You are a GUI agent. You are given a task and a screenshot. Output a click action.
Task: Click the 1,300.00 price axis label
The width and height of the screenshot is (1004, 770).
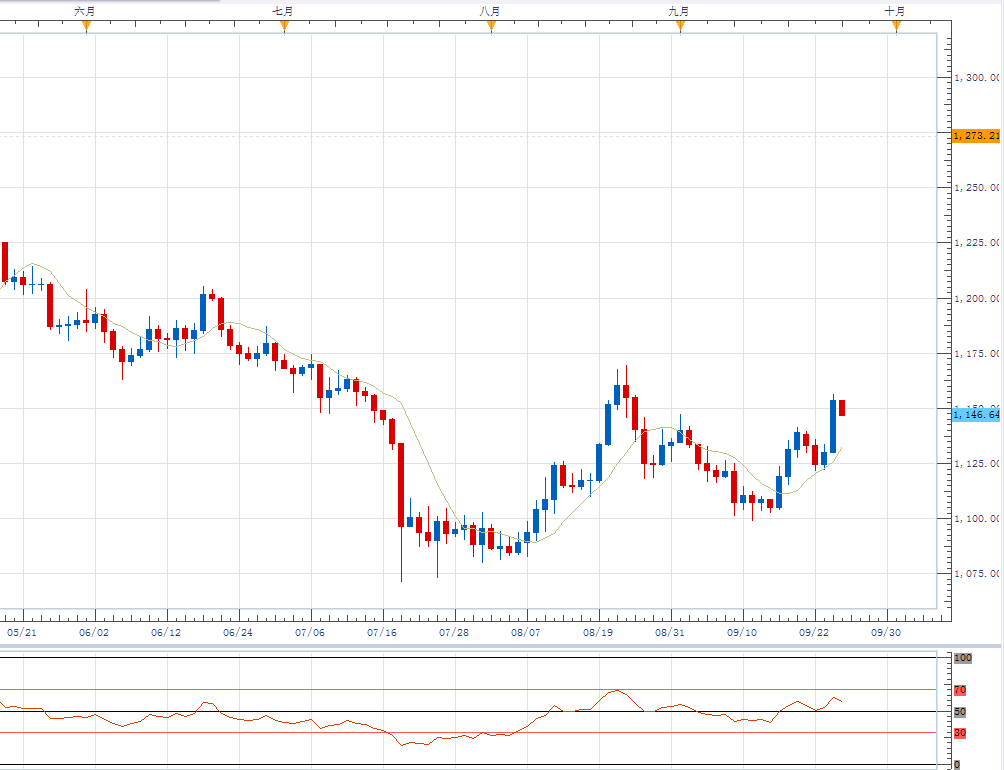[x=976, y=77]
